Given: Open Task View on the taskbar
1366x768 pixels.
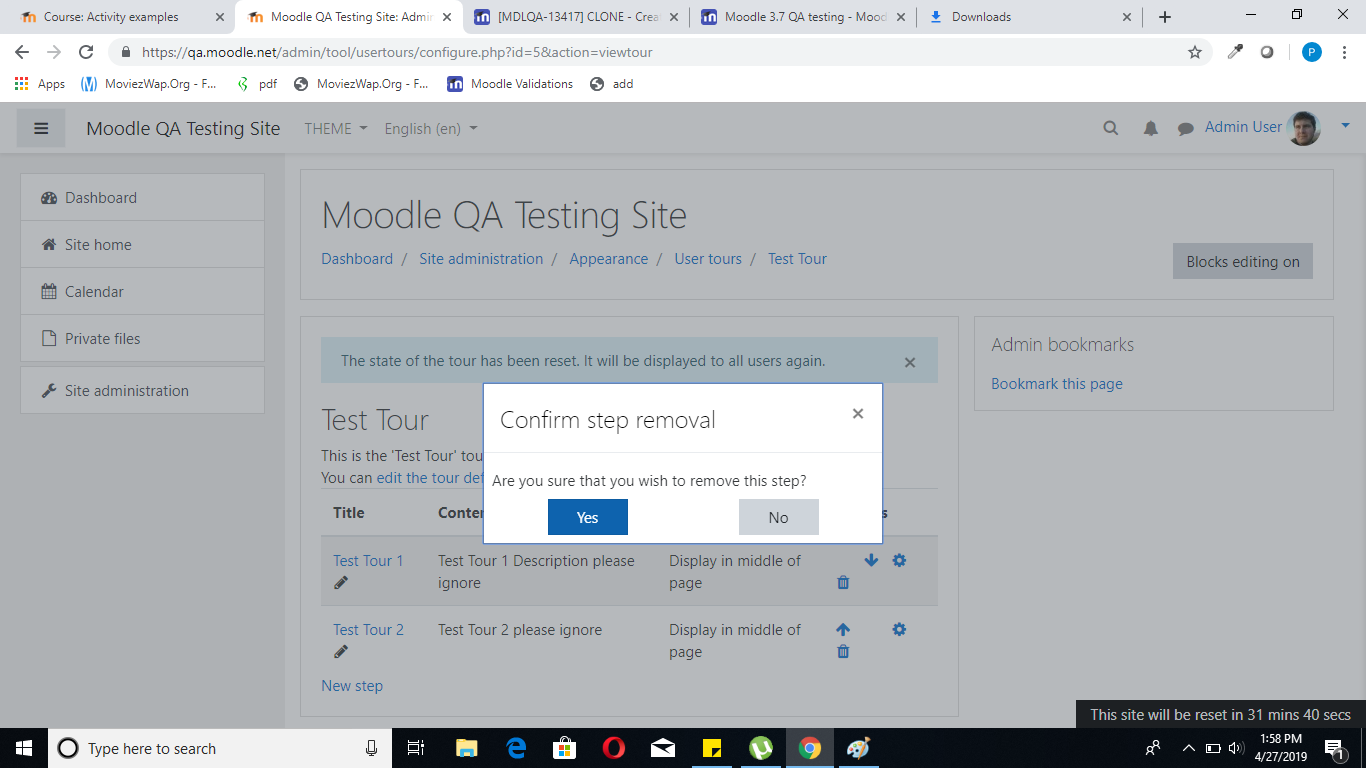Looking at the screenshot, I should pos(417,748).
